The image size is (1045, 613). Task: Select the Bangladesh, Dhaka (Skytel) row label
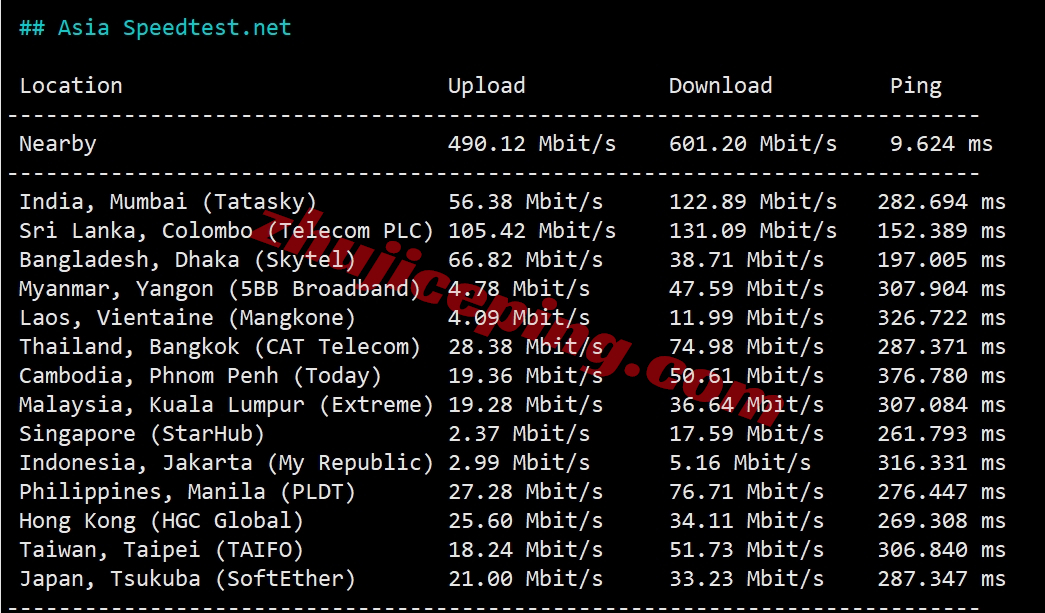pyautogui.click(x=187, y=260)
